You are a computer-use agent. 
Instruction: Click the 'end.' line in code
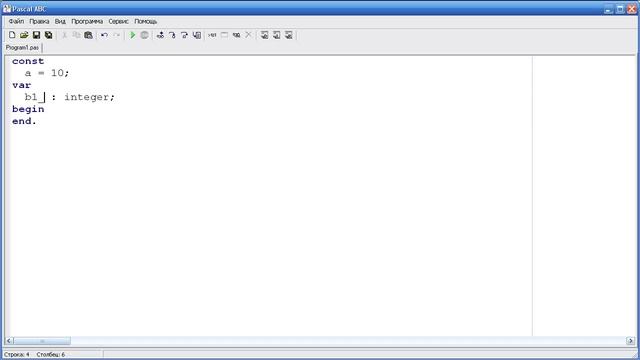click(x=24, y=121)
